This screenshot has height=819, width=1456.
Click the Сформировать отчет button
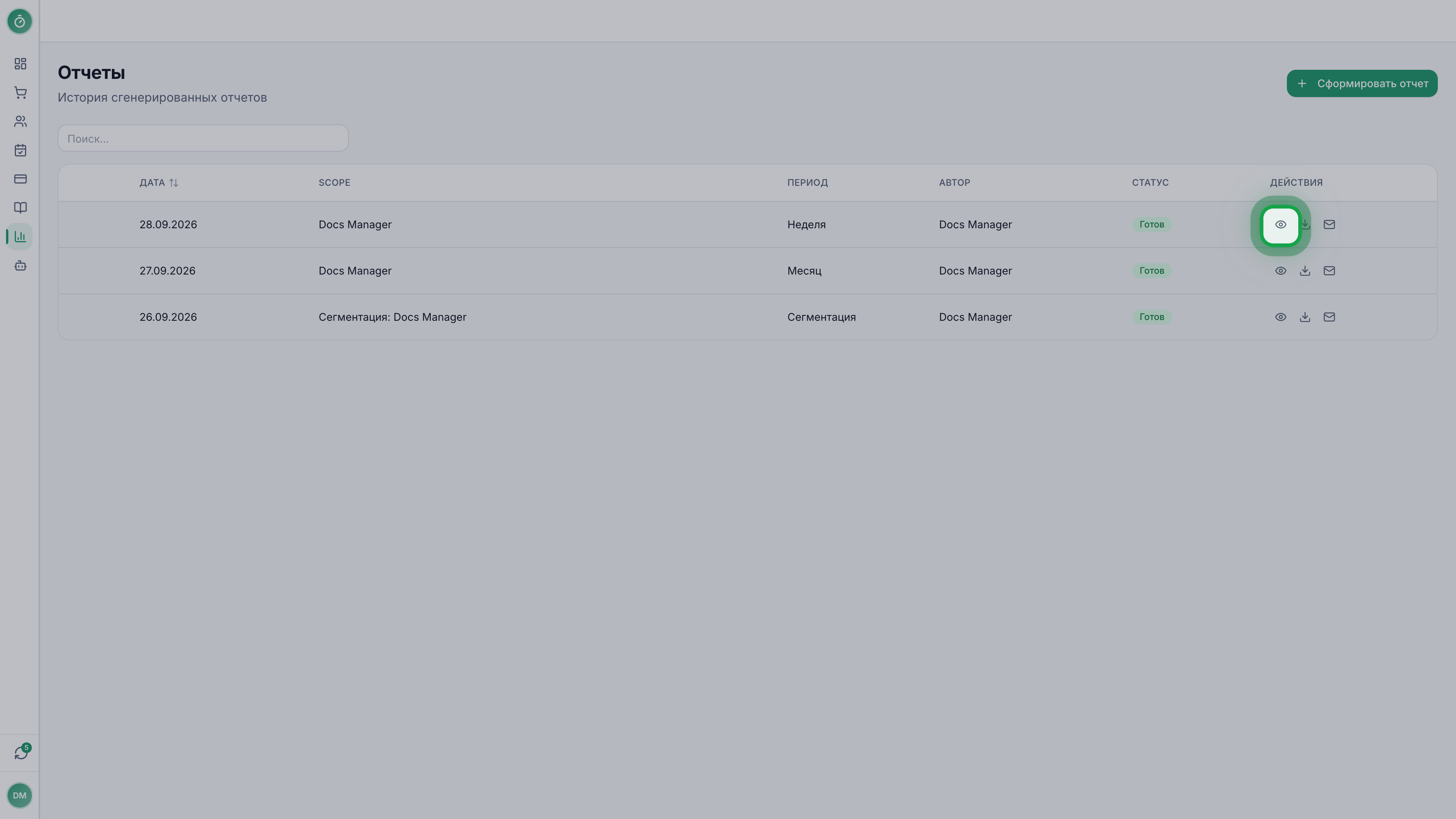(x=1362, y=84)
